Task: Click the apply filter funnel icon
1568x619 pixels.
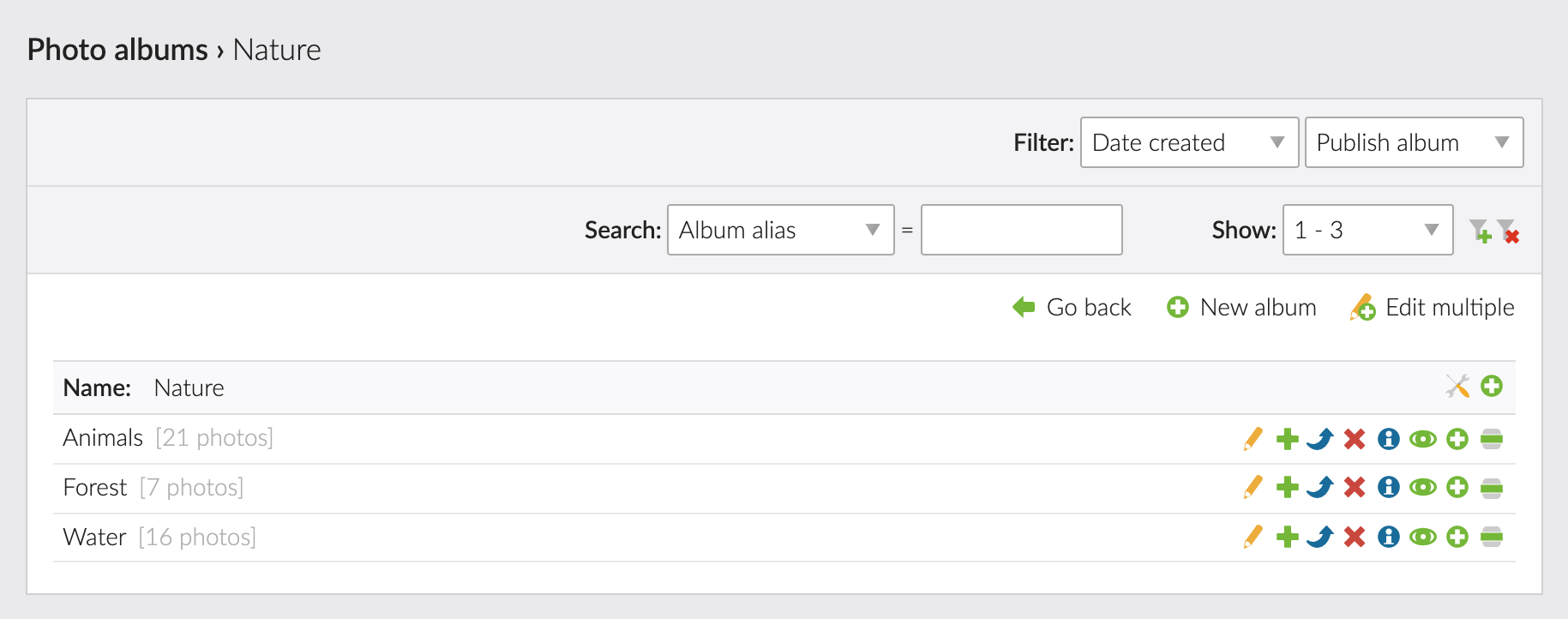Action: click(1480, 231)
